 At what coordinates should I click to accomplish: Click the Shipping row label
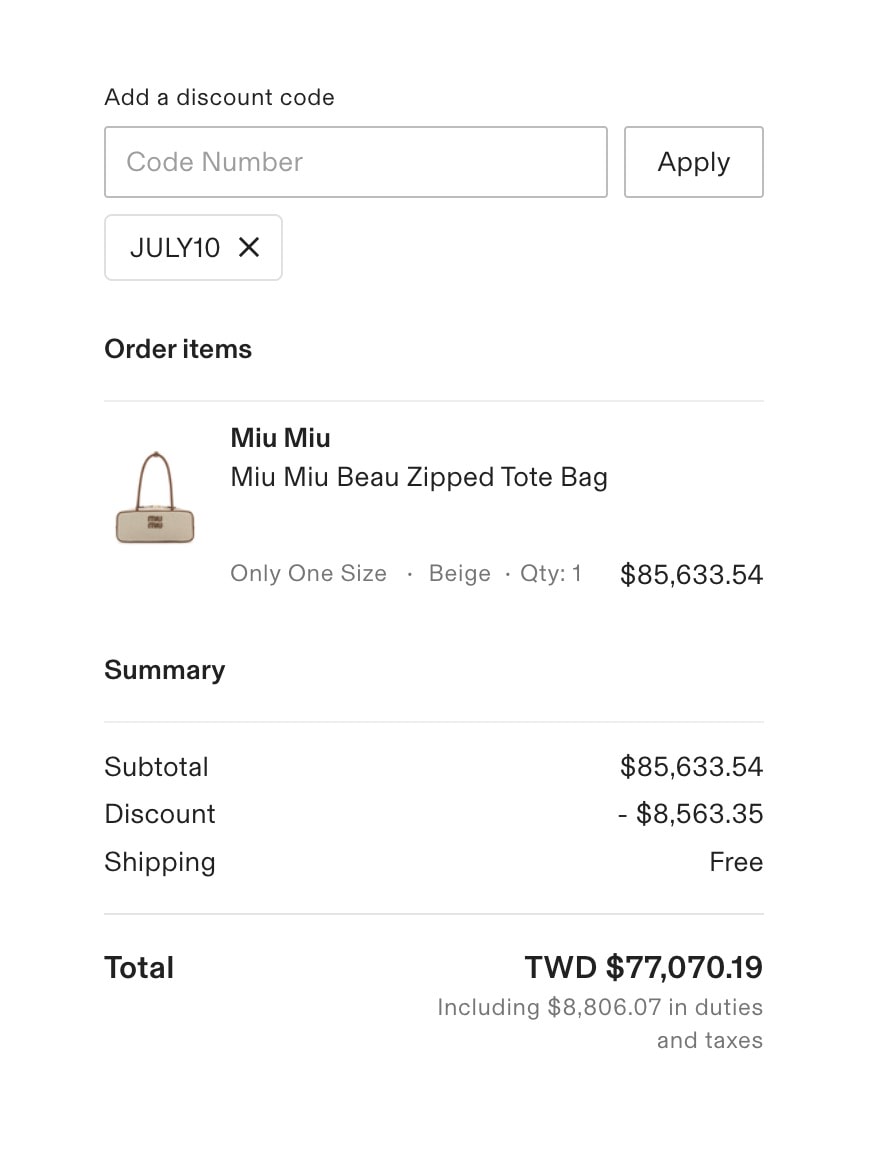(159, 862)
